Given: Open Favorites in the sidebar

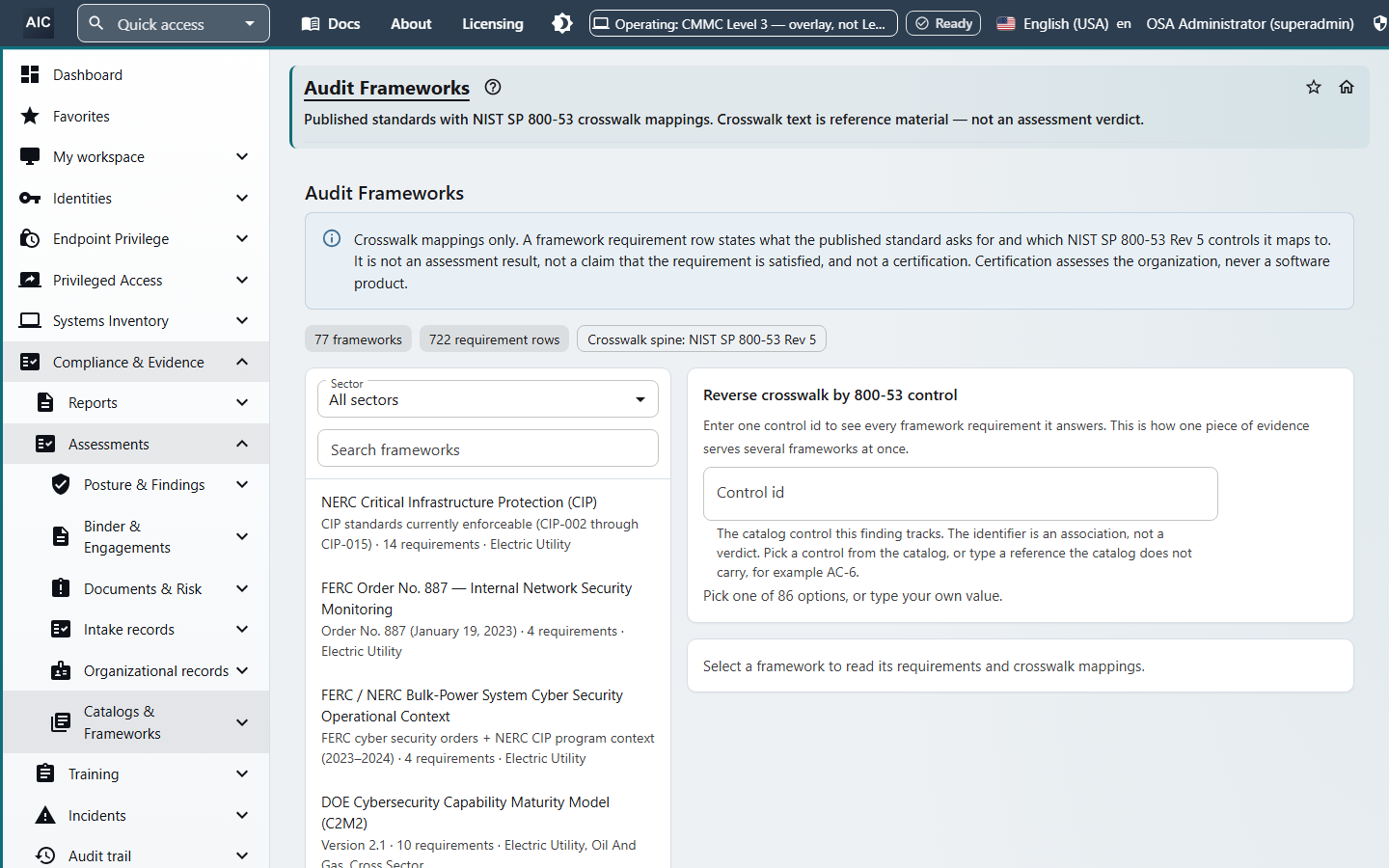Looking at the screenshot, I should click(135, 116).
